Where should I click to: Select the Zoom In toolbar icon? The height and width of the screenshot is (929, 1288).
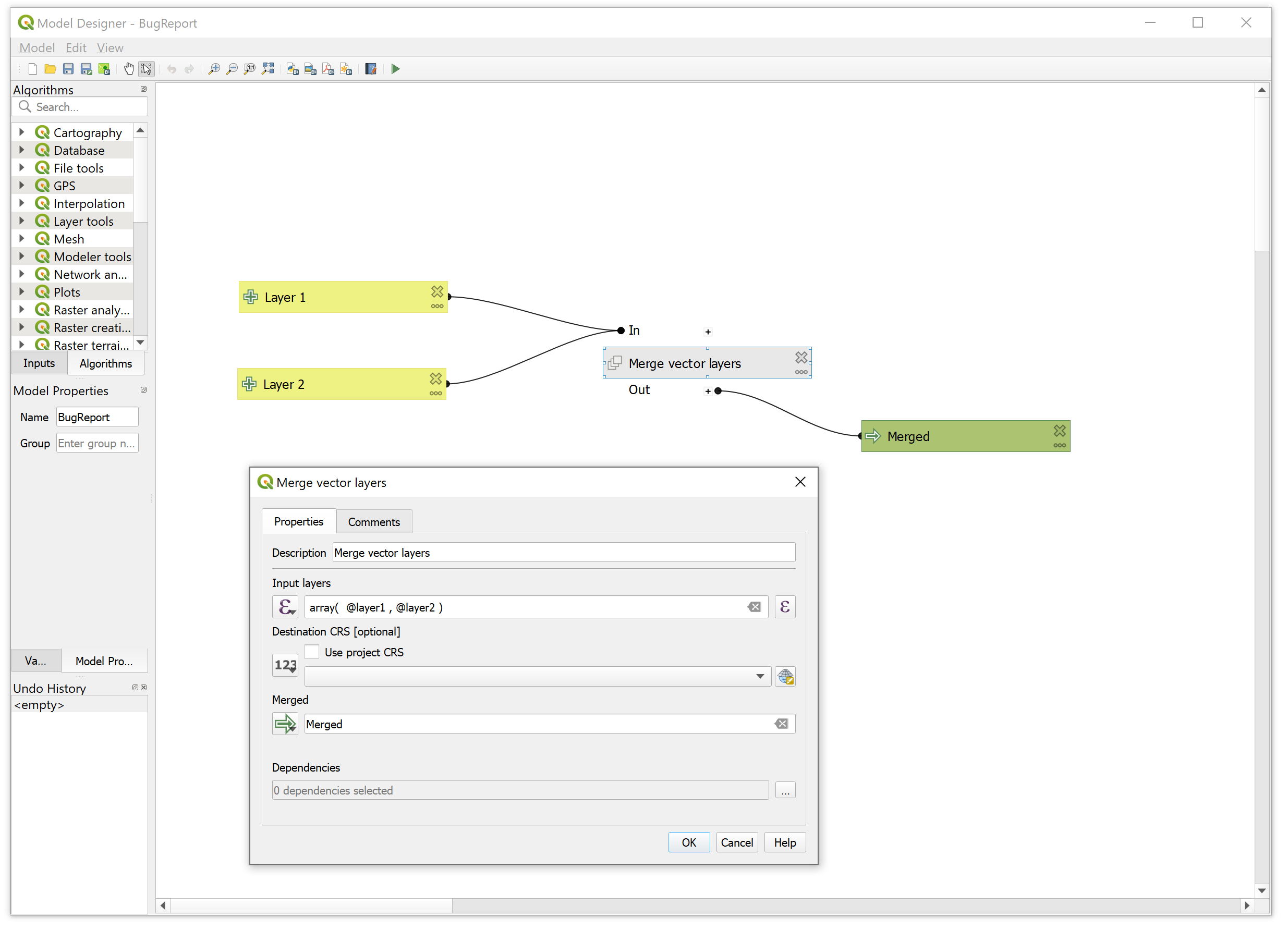click(214, 68)
